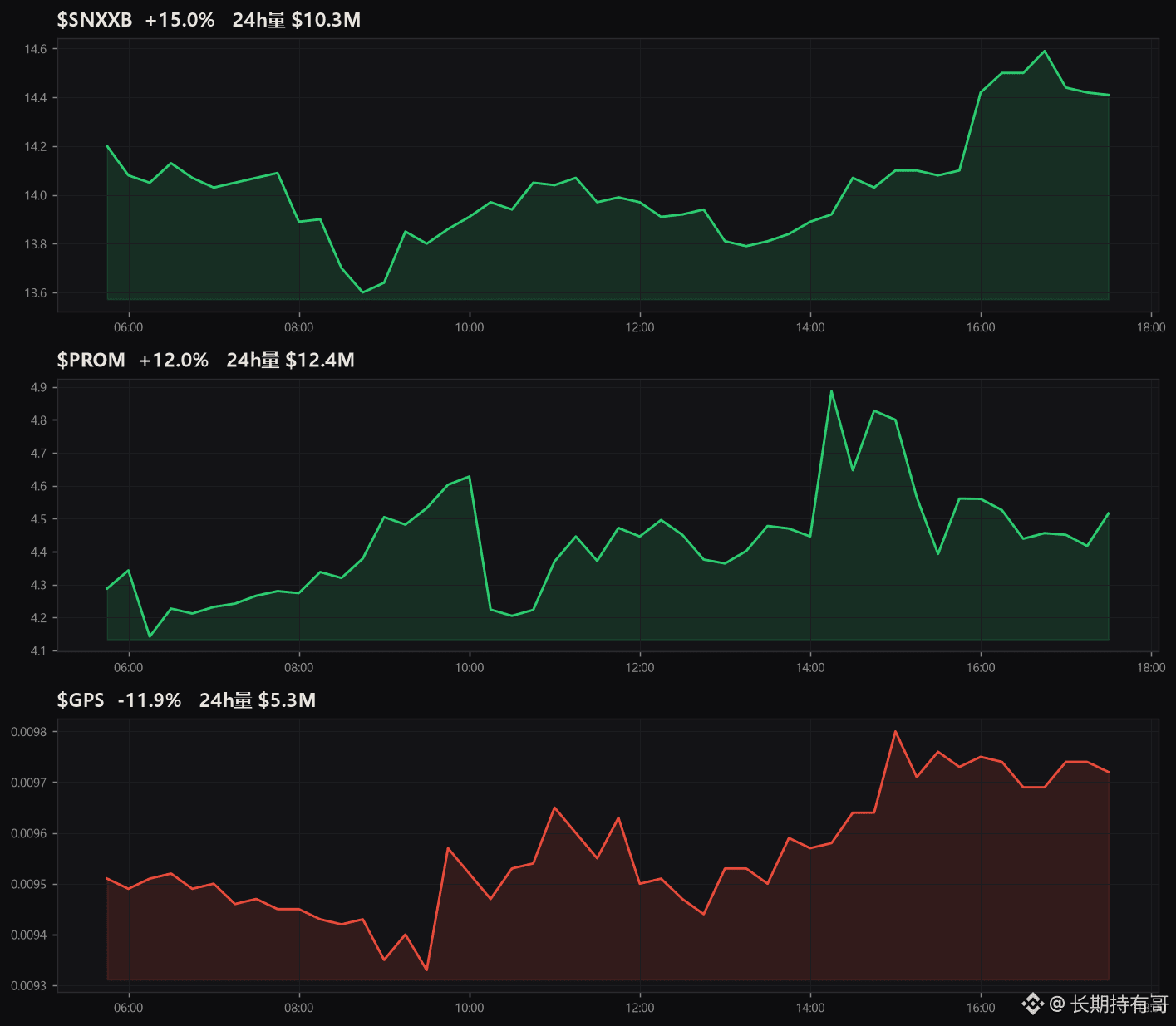Click the -11.9% change next to $GPS
The width and height of the screenshot is (1176, 1026).
coord(150,700)
